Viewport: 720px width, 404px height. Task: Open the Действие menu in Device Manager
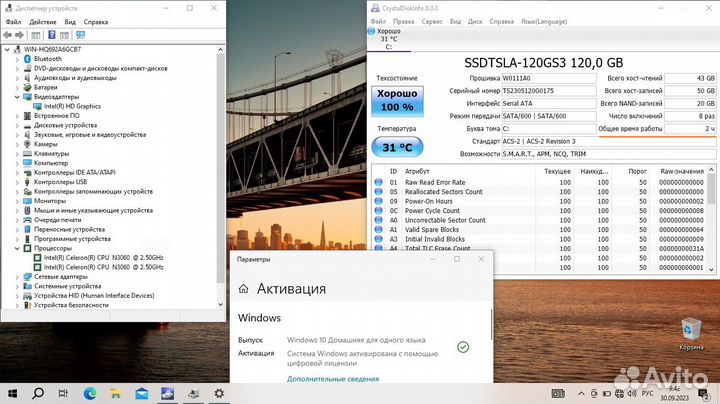click(43, 21)
